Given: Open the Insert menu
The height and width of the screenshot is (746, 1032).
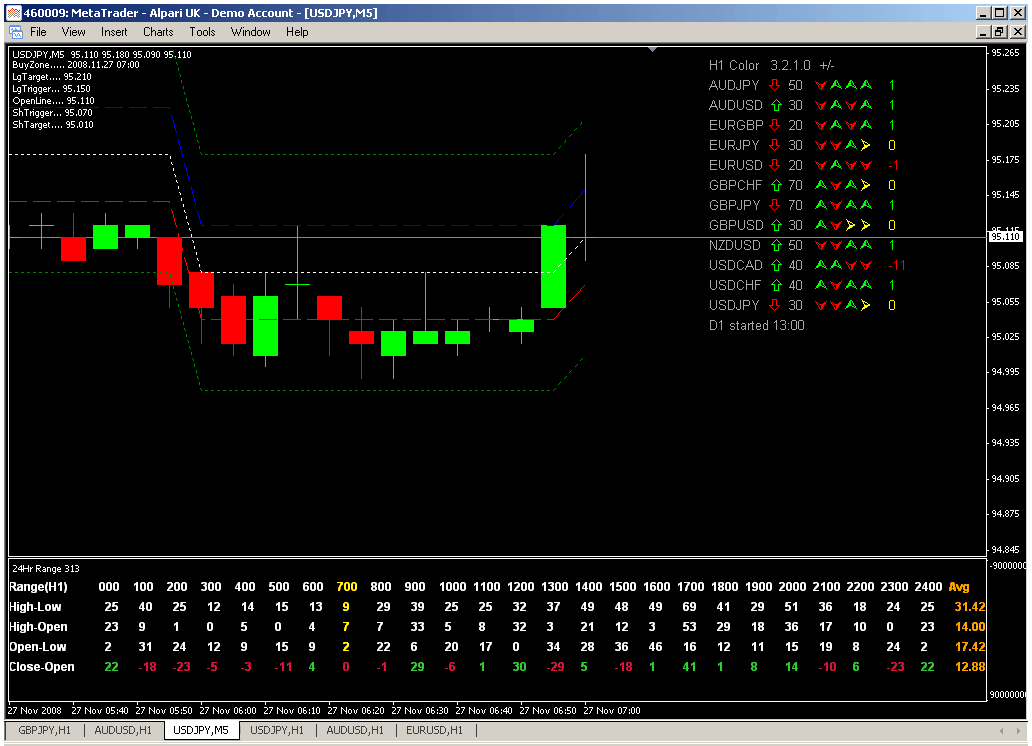Looking at the screenshot, I should 114,32.
